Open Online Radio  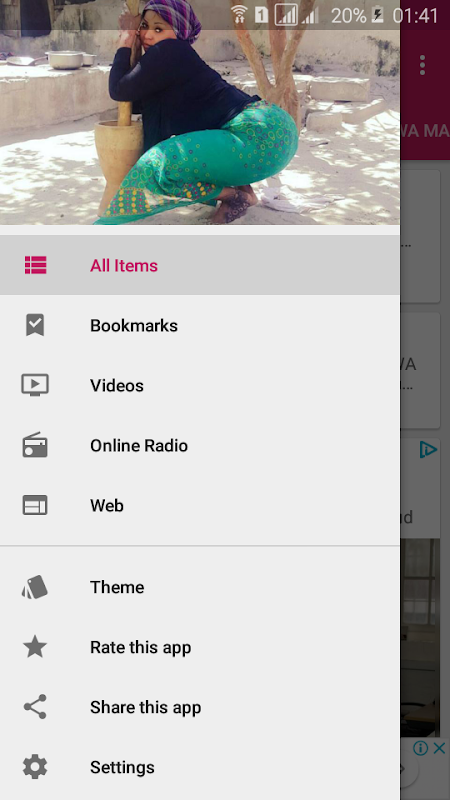[x=200, y=445]
